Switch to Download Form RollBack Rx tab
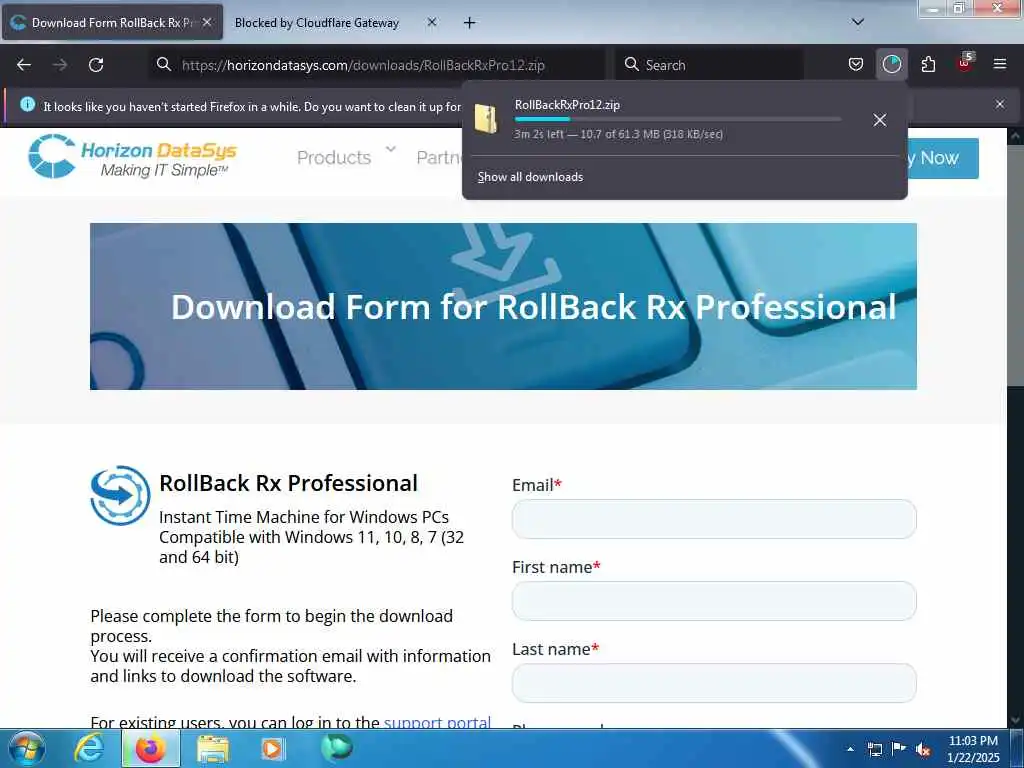The image size is (1024, 768). [112, 22]
